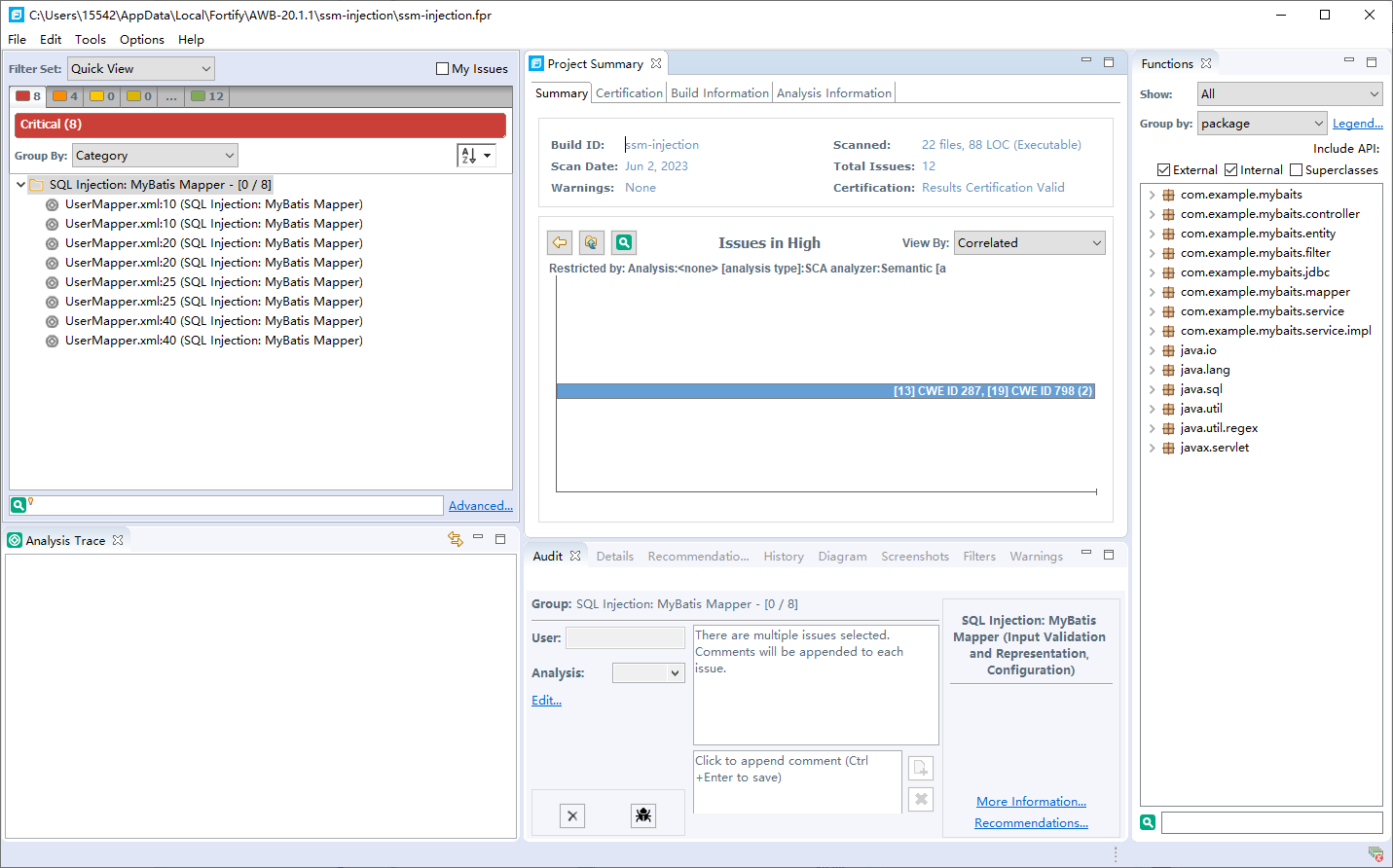Enable the My Issues checkbox
Viewport: 1393px width, 868px height.
(x=442, y=69)
